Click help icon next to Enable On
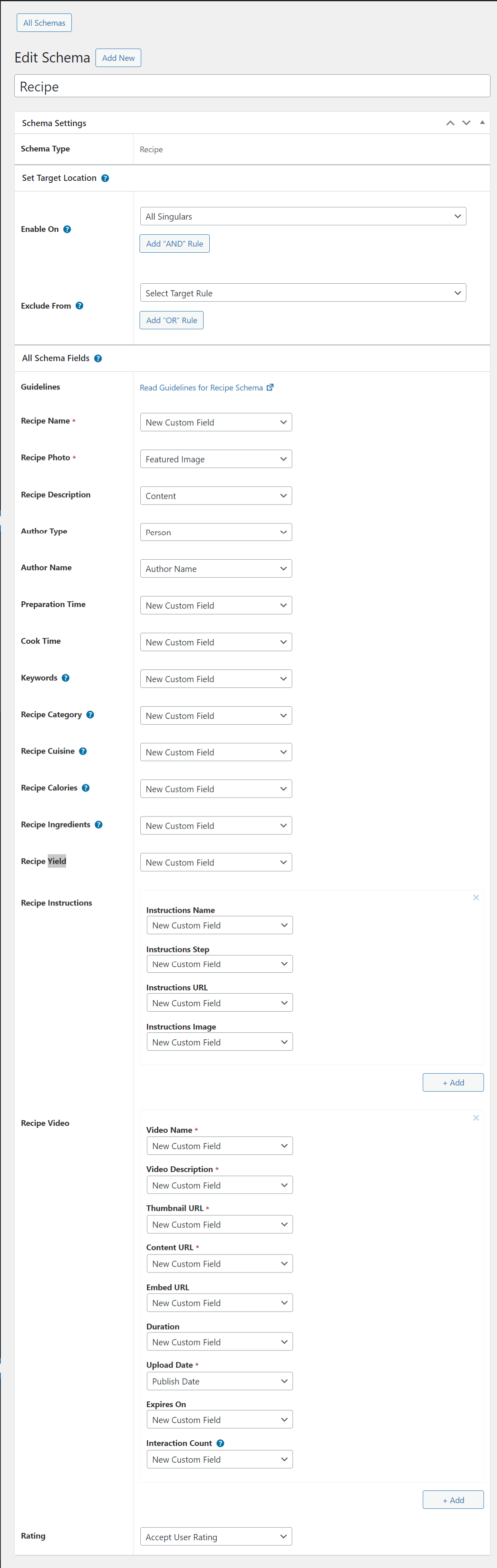497x1568 pixels. pos(67,229)
